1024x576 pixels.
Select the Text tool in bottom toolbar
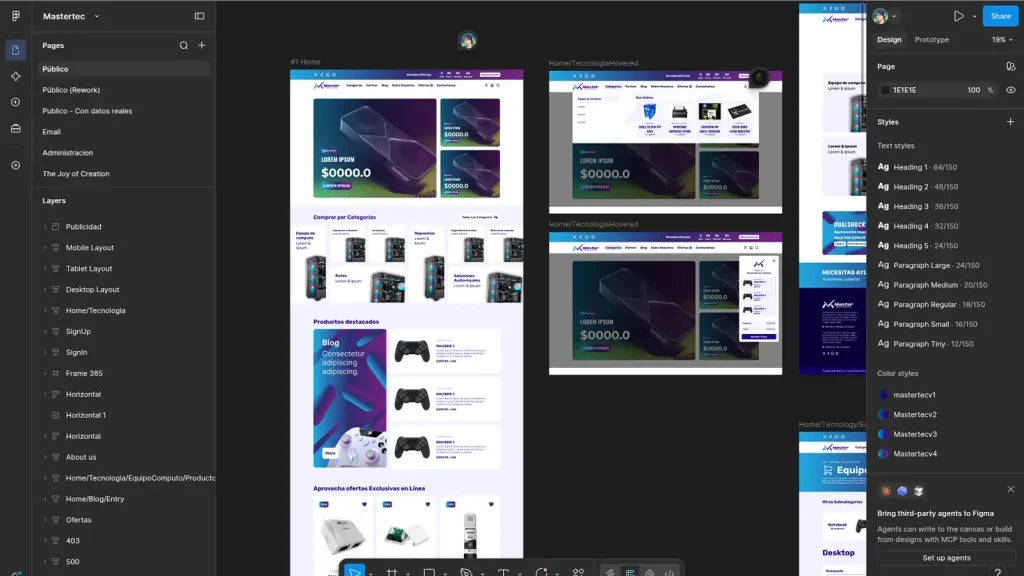click(x=504, y=572)
